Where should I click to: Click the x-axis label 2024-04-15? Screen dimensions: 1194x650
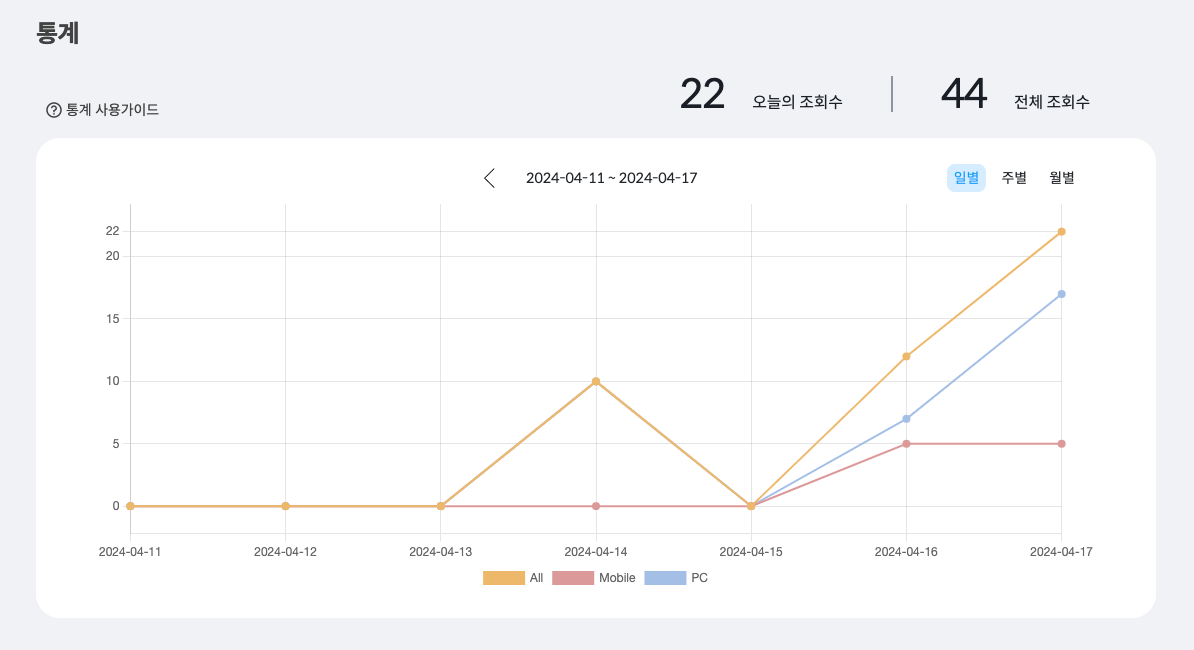pyautogui.click(x=751, y=552)
